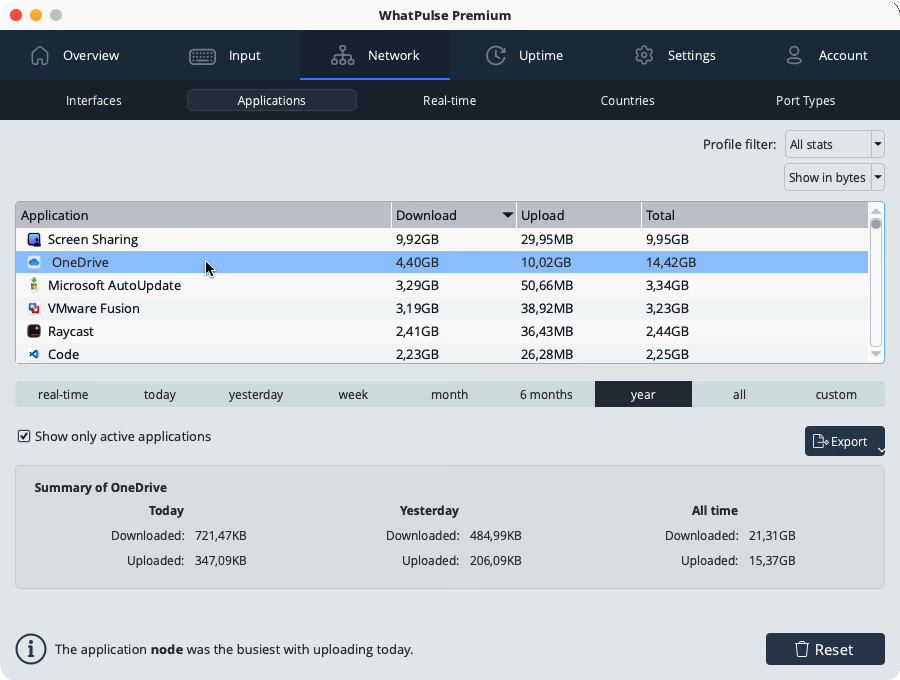
Task: Switch to the Interfaces sub-tab
Action: coord(94,100)
